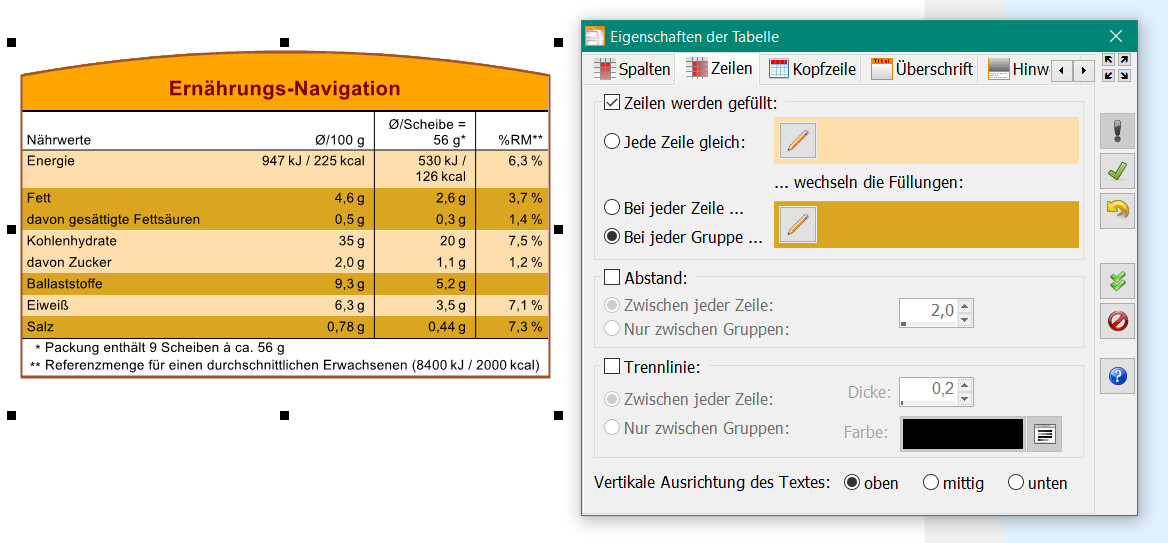Select 'Jede Zeile gleich' radio option
This screenshot has height=543, width=1168.
[612, 142]
